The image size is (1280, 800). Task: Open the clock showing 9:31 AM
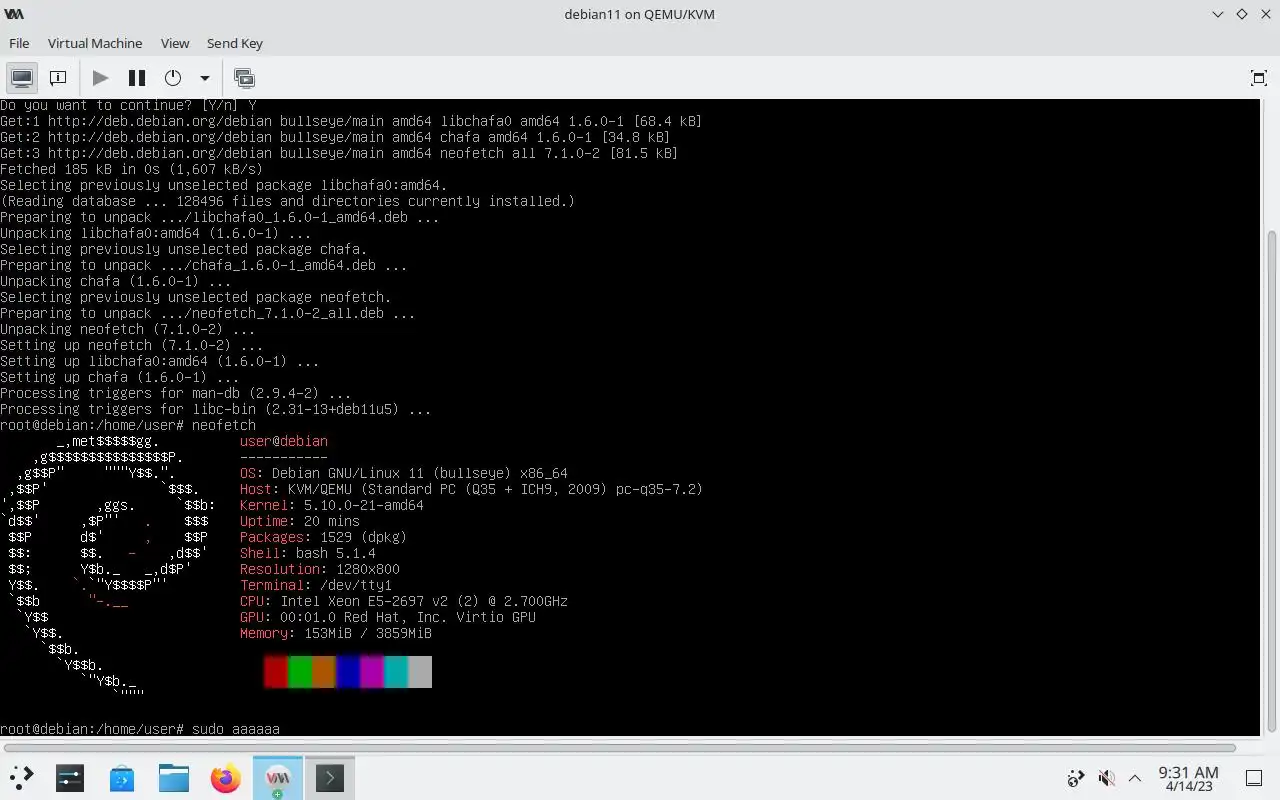point(1188,778)
